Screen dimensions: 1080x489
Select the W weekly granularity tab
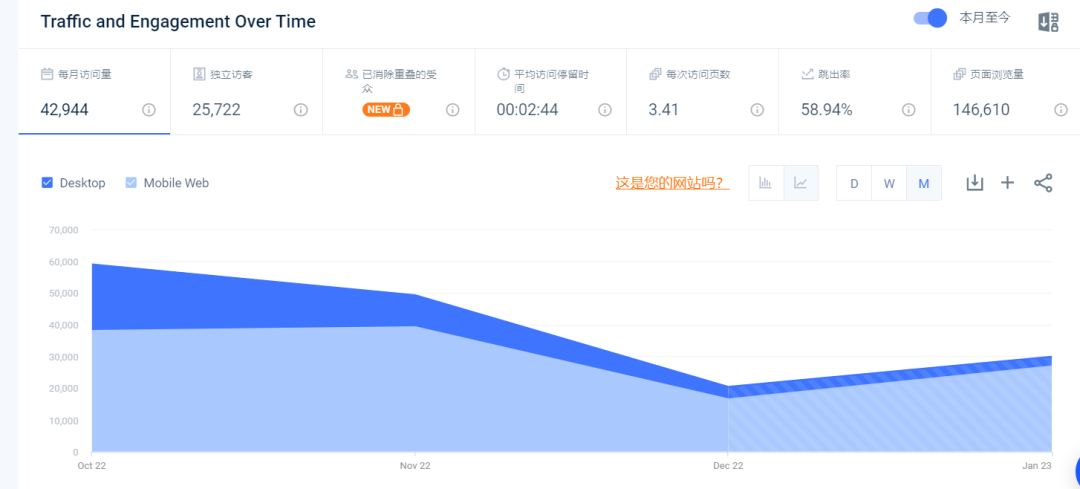click(x=889, y=183)
